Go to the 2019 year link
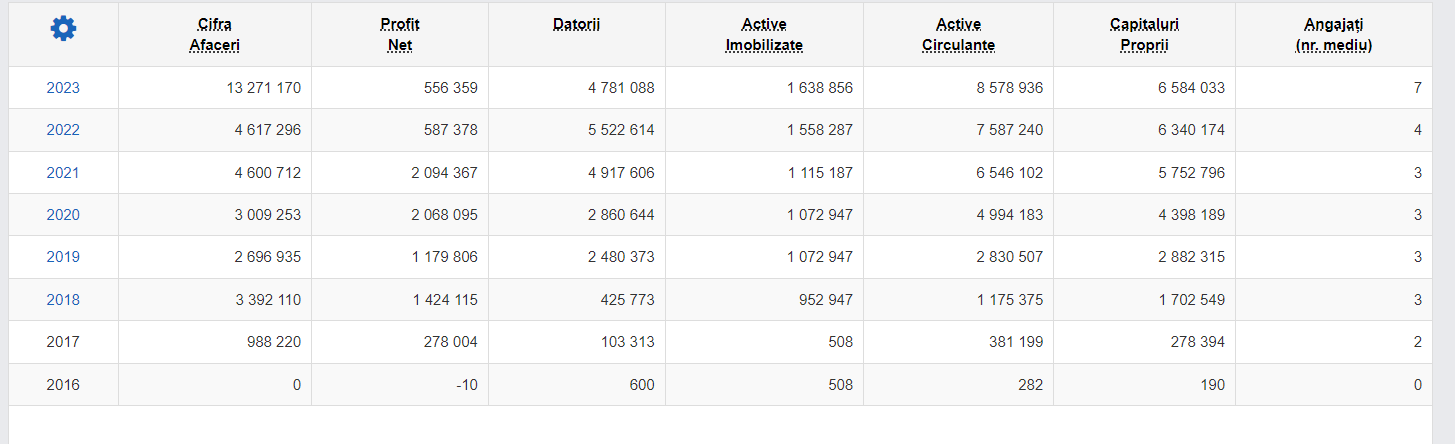Image resolution: width=1455 pixels, height=444 pixels. click(63, 257)
